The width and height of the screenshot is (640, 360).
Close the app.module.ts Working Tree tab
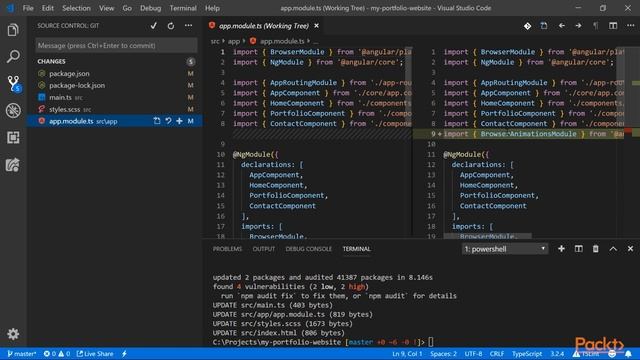tap(316, 26)
